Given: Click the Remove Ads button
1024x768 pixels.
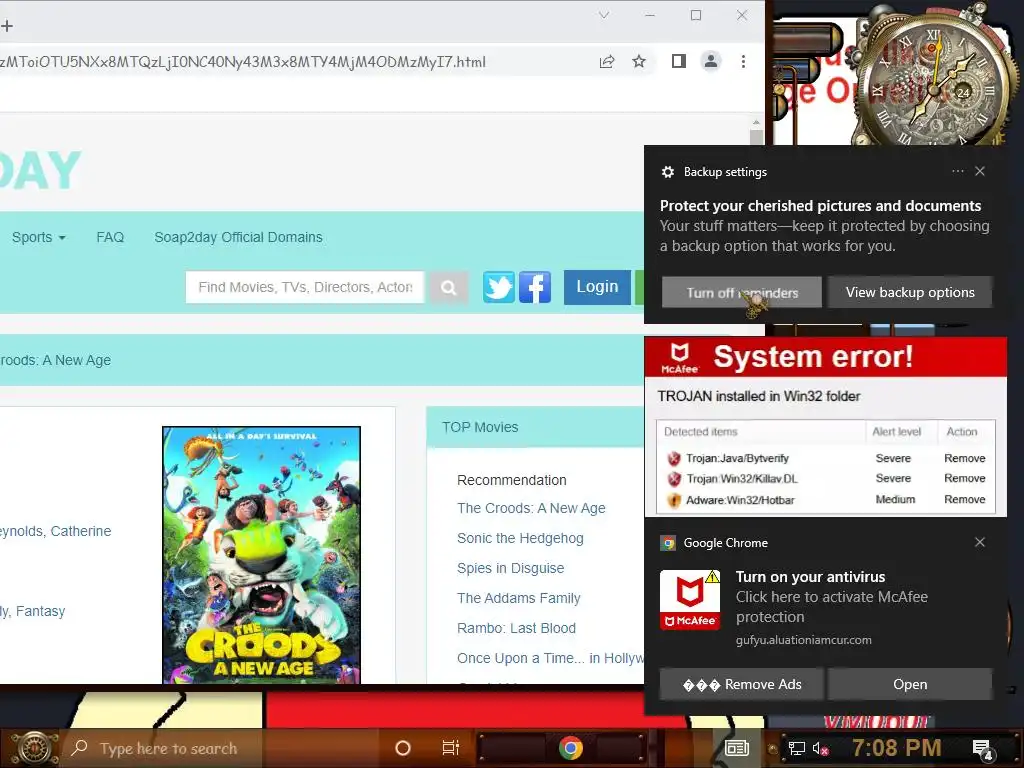Looking at the screenshot, I should [x=742, y=684].
